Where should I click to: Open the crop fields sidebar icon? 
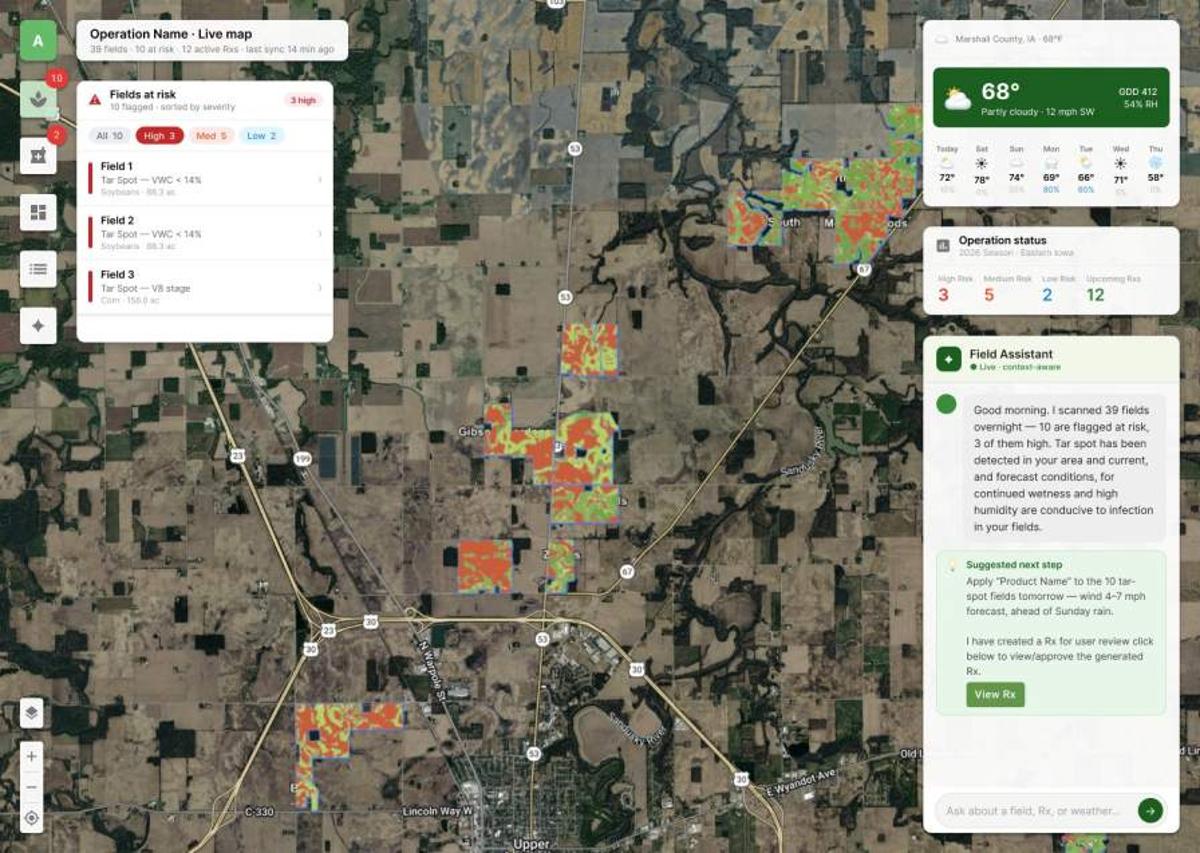tap(38, 98)
